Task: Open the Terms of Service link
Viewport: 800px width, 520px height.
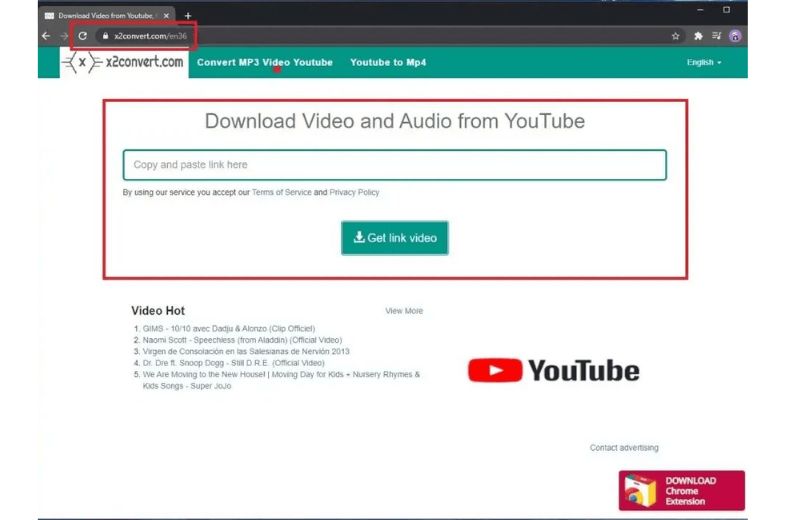Action: tap(281, 192)
